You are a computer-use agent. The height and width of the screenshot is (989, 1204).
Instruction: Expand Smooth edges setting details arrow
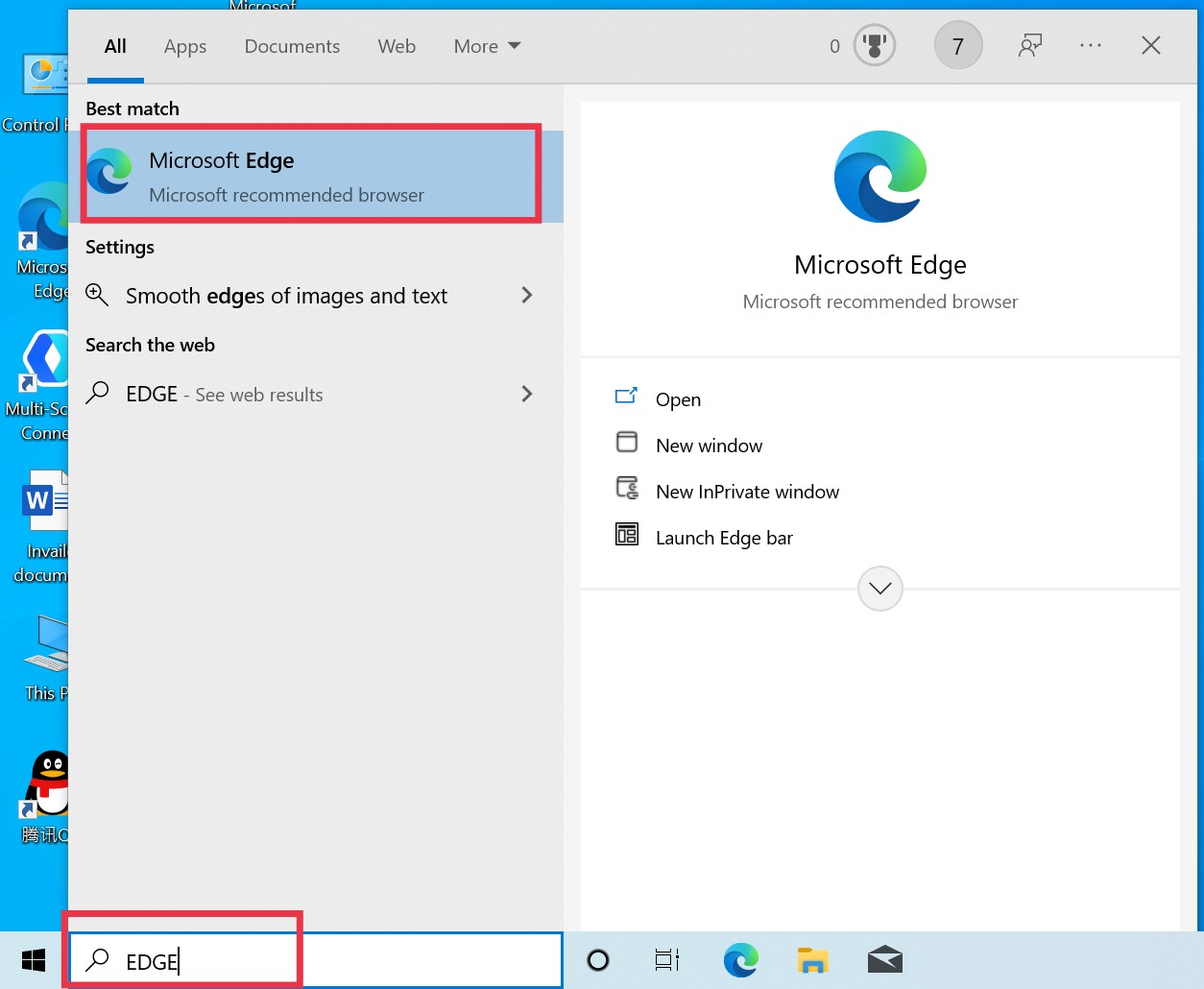point(526,296)
